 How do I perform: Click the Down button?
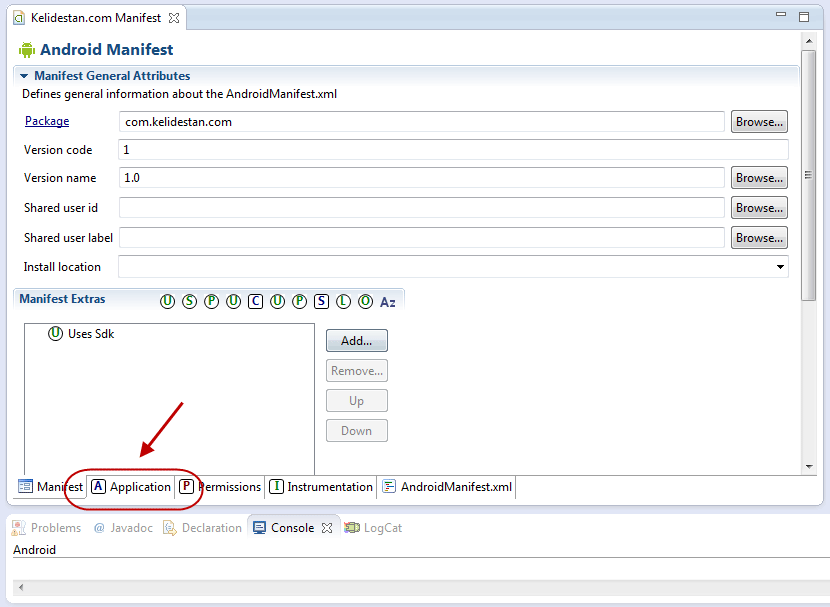(357, 431)
